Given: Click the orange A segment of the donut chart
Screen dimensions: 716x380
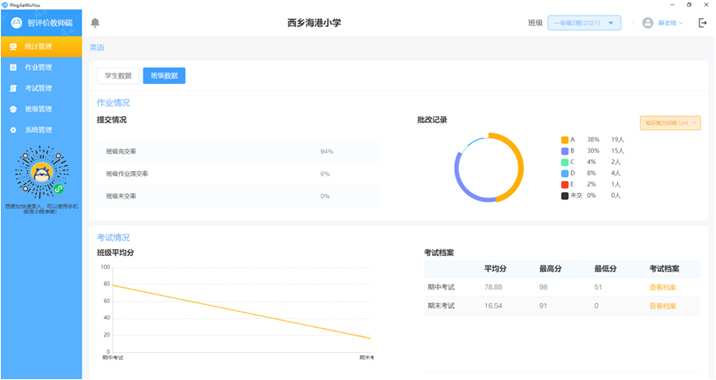Looking at the screenshot, I should tap(520, 167).
